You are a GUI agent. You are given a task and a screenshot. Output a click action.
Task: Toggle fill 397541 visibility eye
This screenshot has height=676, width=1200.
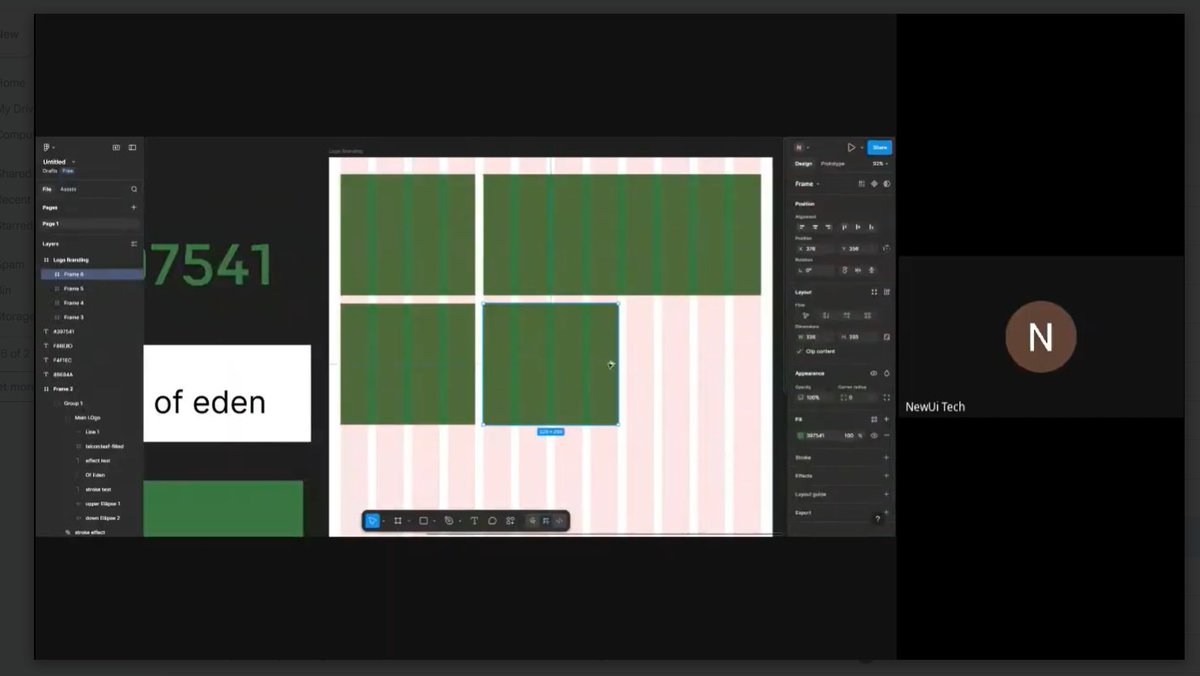click(x=874, y=435)
